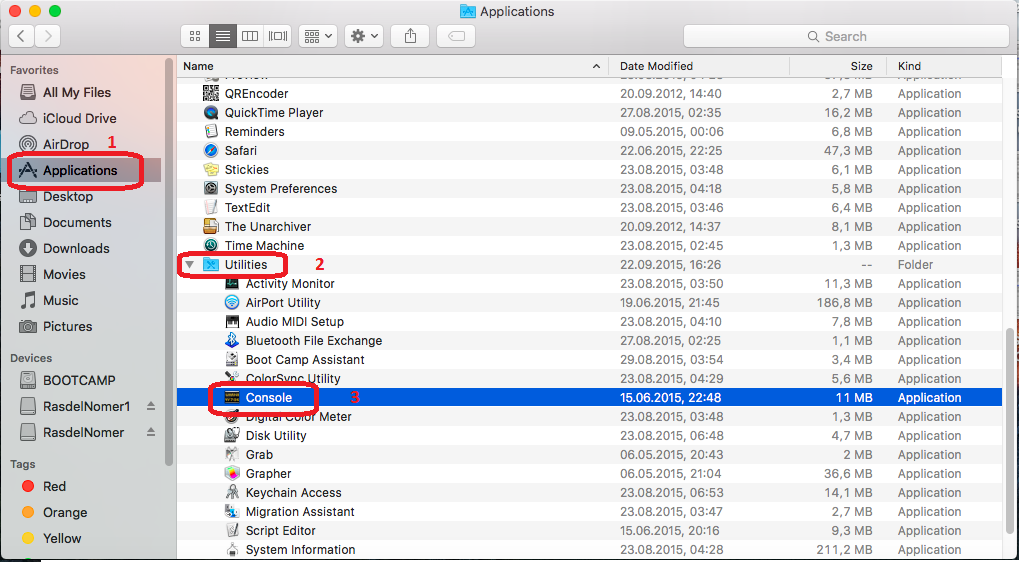Select the QREncoder app icon
1019x562 pixels.
211,94
